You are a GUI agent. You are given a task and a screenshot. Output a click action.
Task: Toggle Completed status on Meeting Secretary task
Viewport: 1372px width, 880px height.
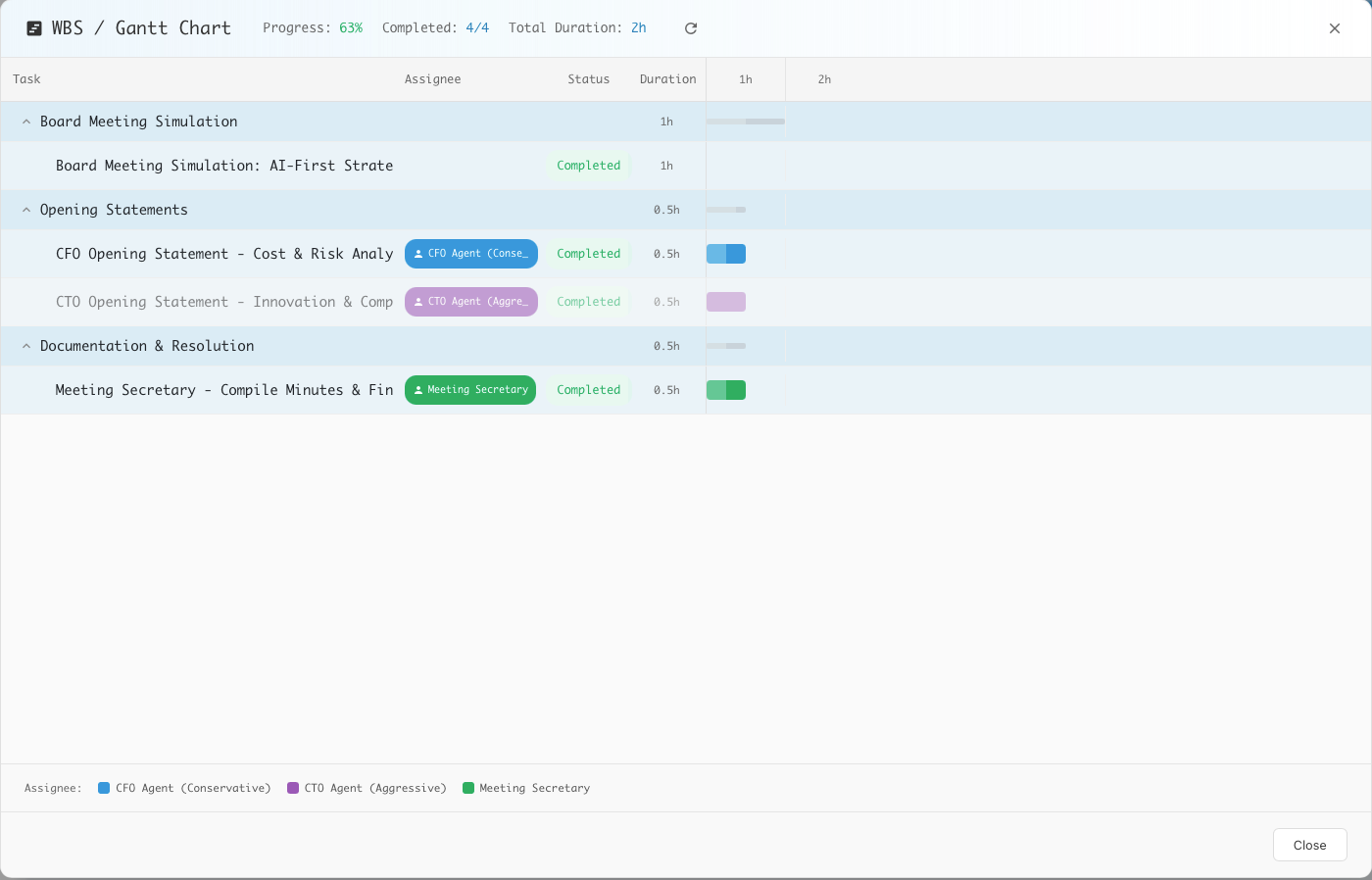click(588, 390)
